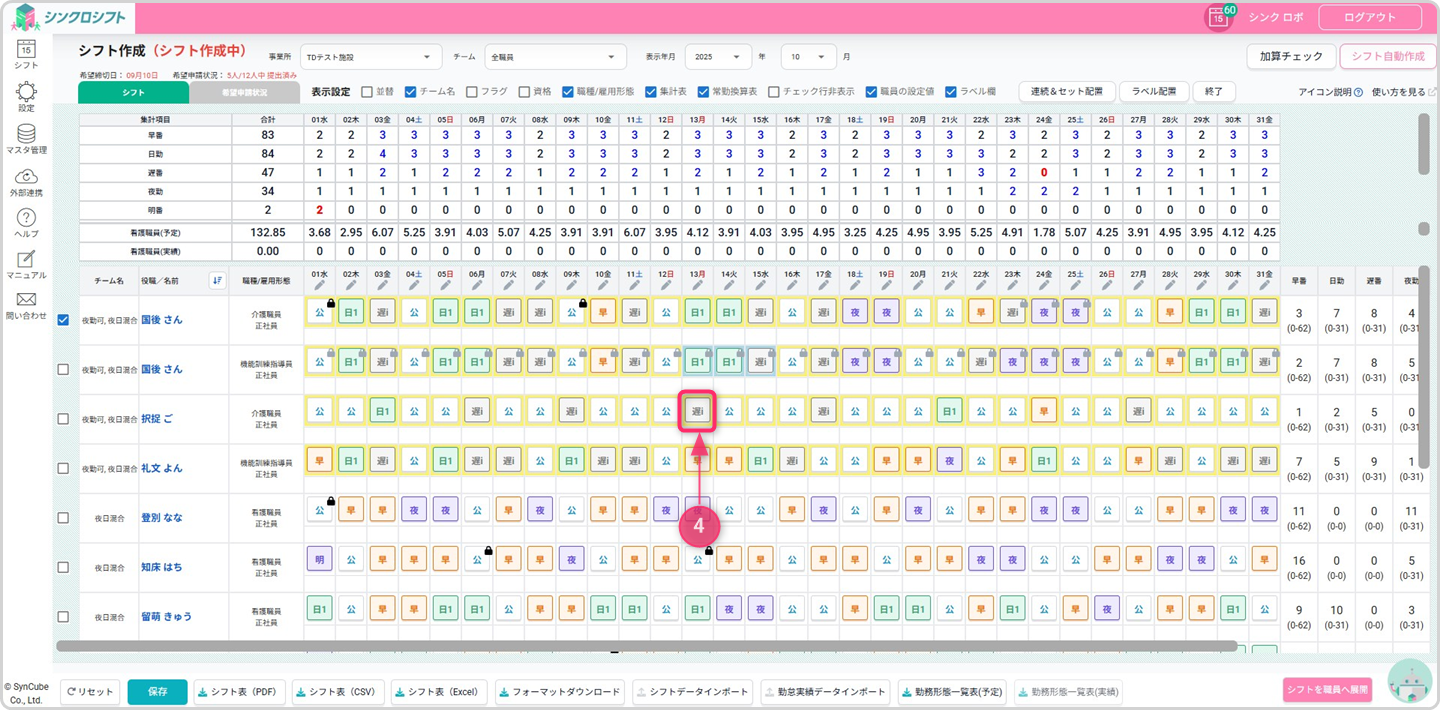Open the チーム dropdown showing 全職員
The width and height of the screenshot is (1440, 710).
click(x=555, y=57)
